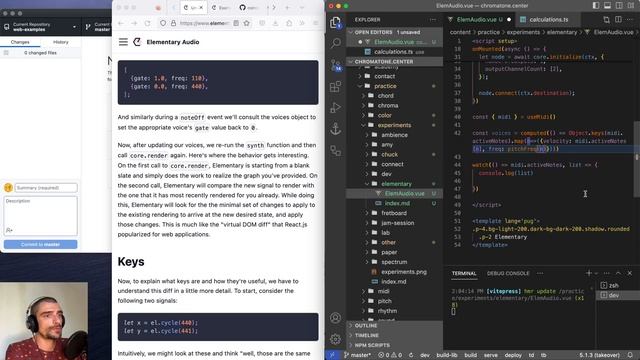Click the sync changes icon in status bar
The image size is (640, 360).
click(411, 355)
